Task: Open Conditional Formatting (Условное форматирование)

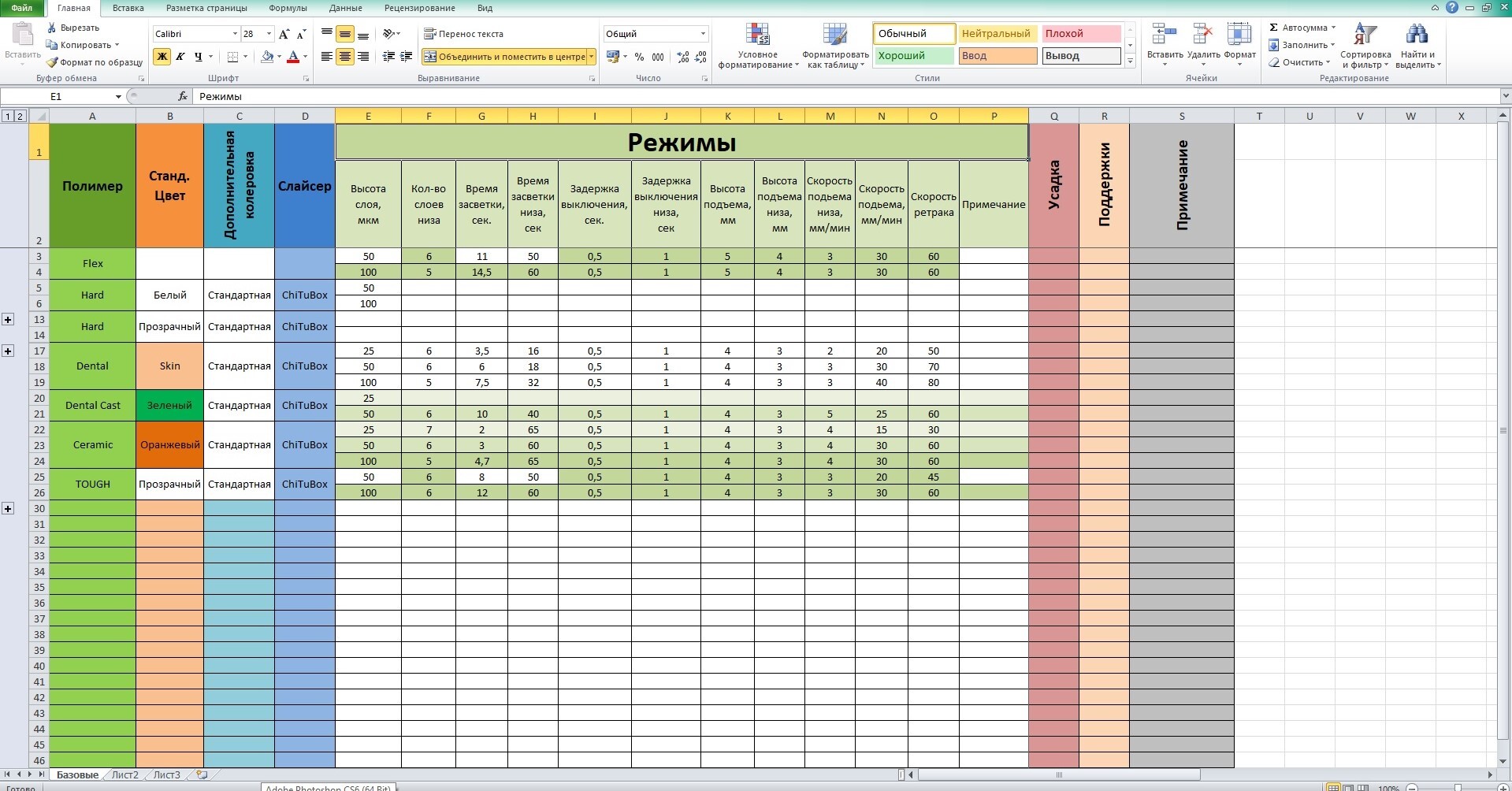Action: click(757, 46)
